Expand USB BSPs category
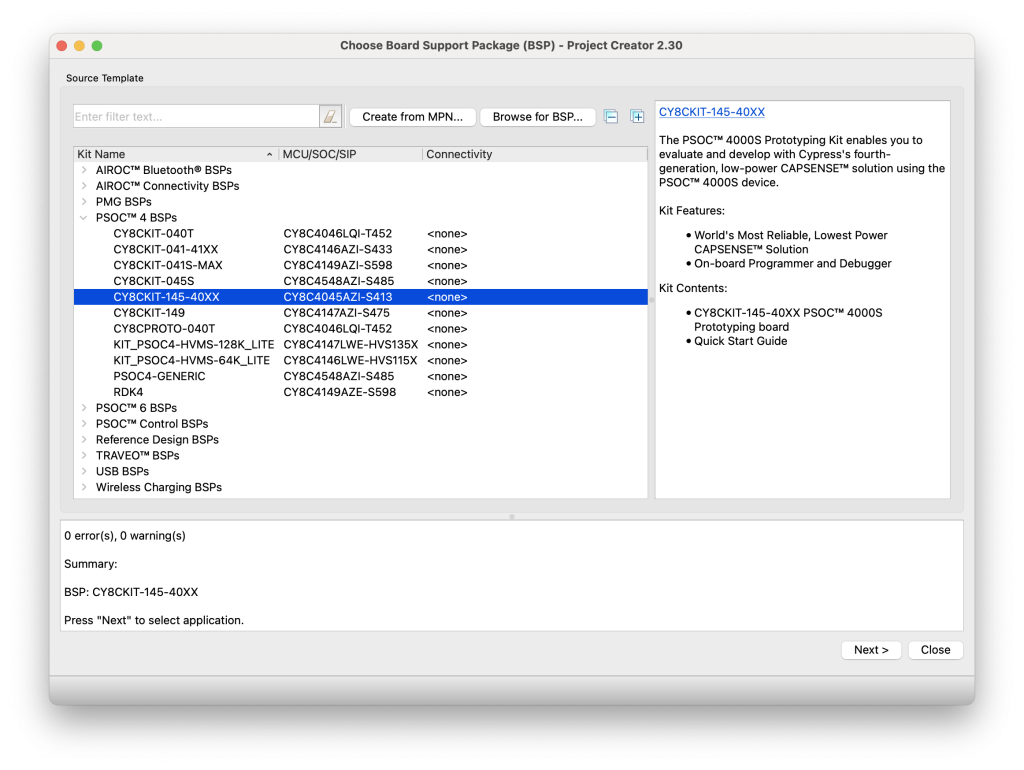Viewport: 1024px width, 770px height. [84, 472]
